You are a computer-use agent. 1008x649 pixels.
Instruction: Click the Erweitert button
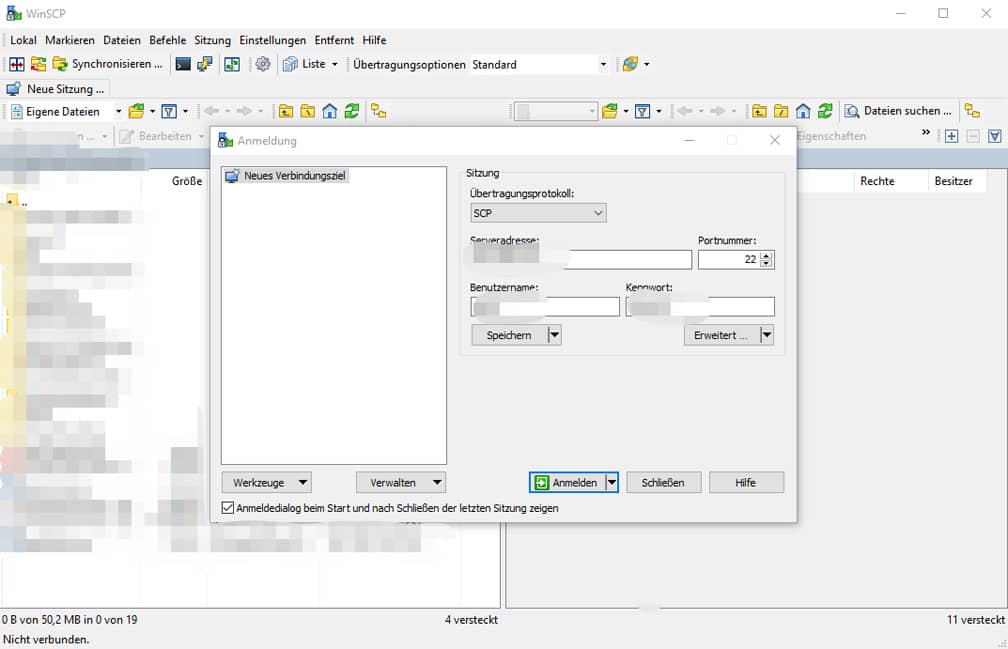721,335
